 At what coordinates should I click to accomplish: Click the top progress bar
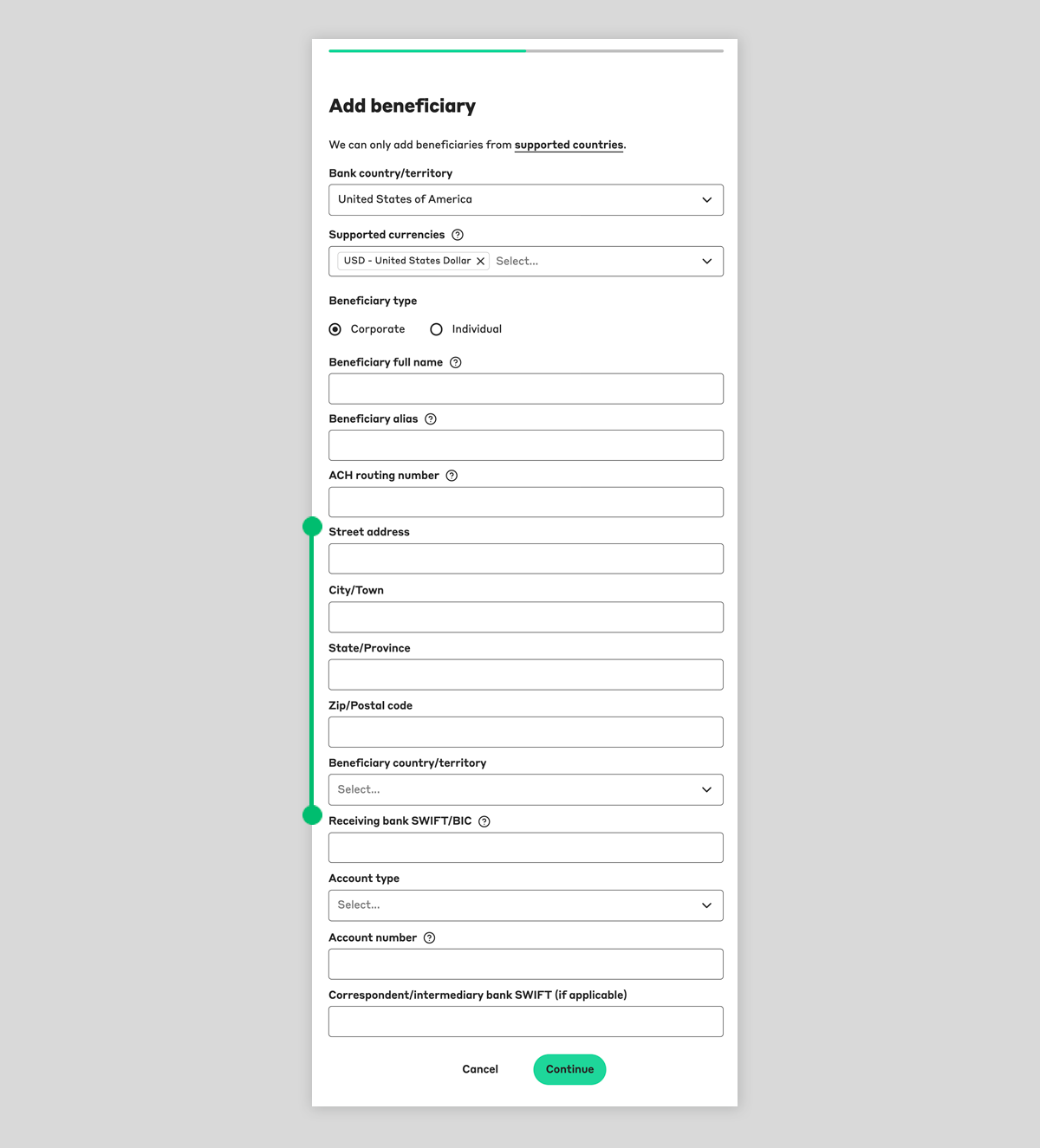coord(526,51)
